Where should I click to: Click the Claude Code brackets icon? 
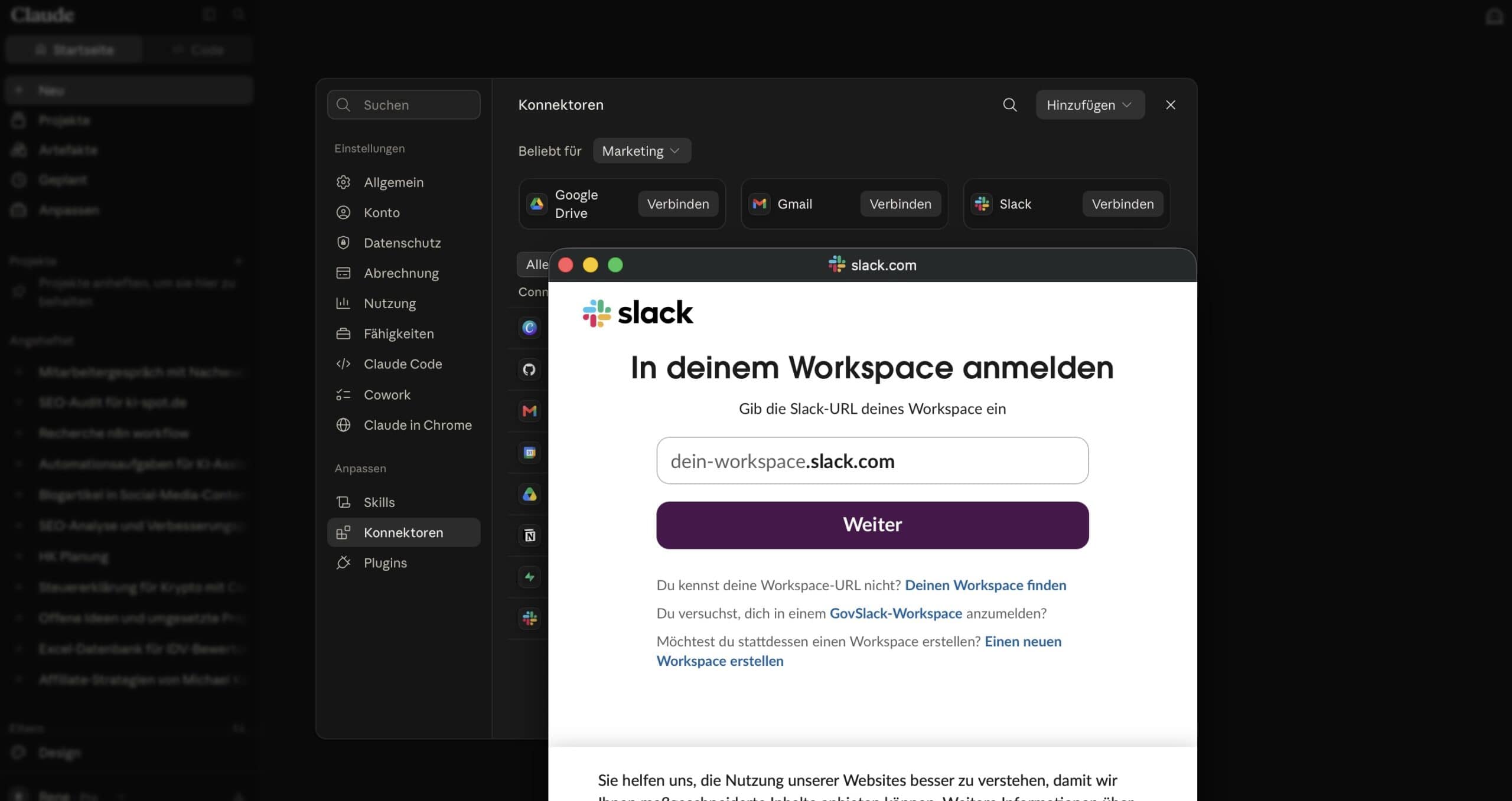click(x=343, y=364)
